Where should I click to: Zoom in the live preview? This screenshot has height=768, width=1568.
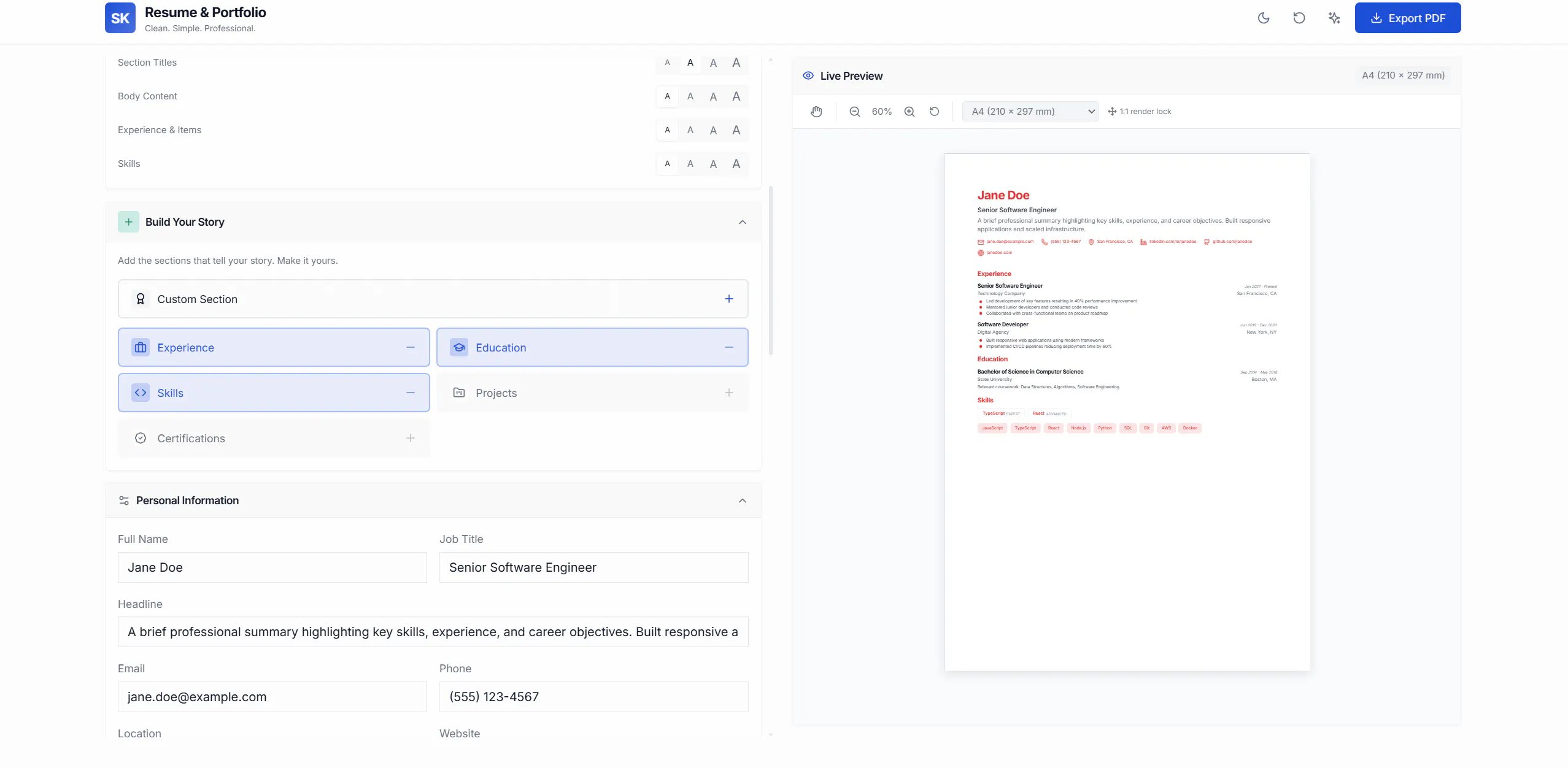910,111
